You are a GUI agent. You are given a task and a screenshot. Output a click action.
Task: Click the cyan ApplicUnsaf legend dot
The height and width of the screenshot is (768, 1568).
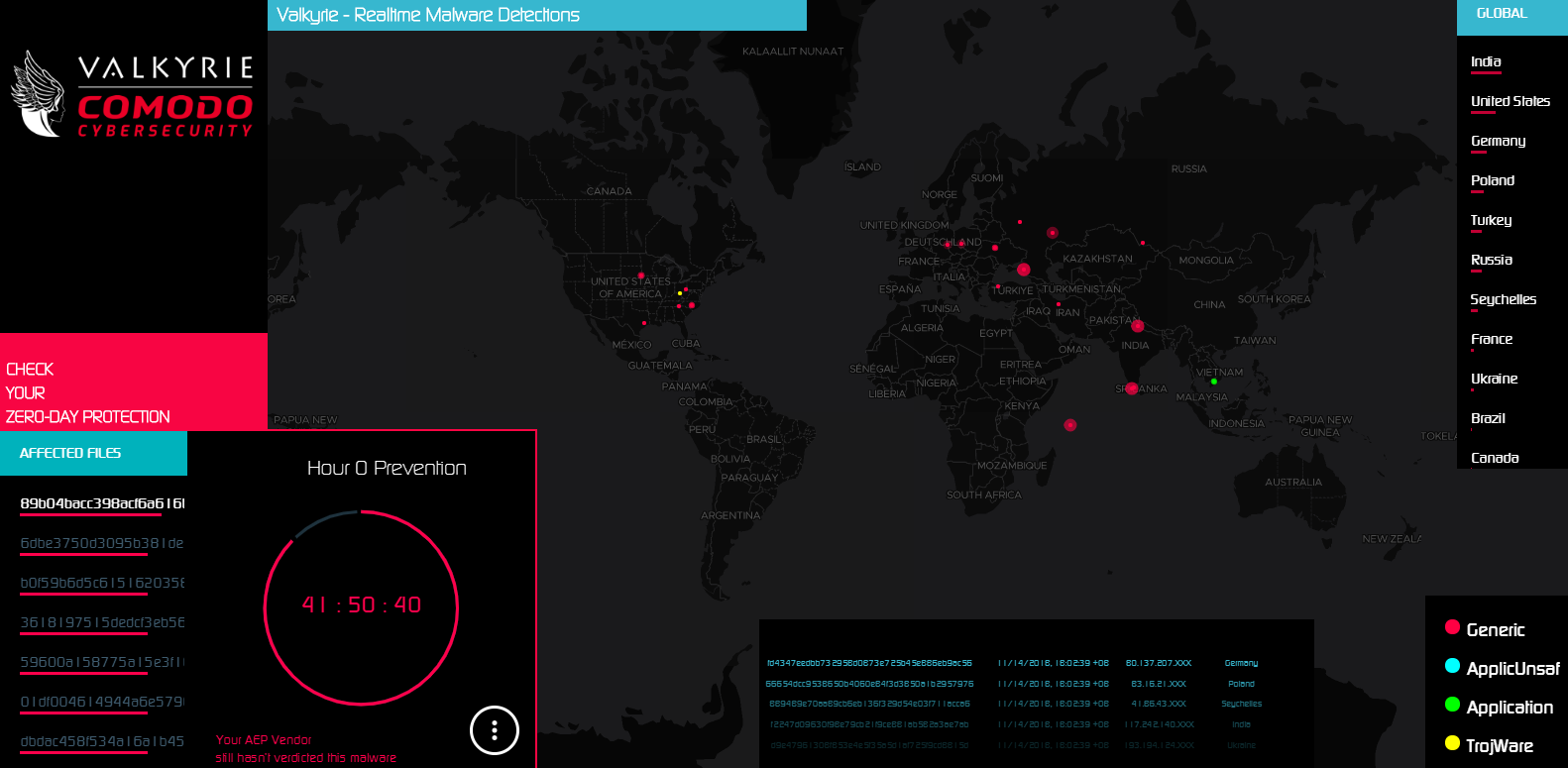1452,666
